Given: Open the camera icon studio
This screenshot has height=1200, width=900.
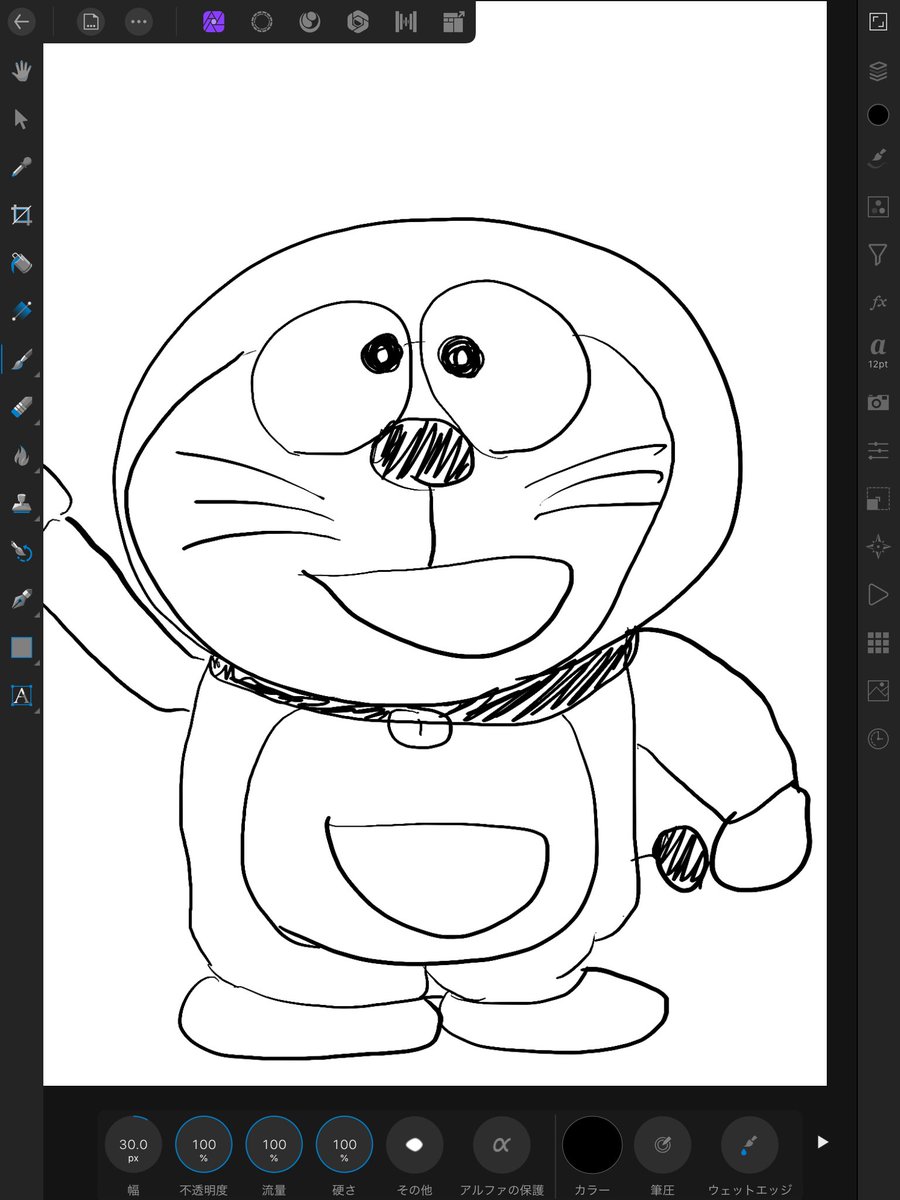Looking at the screenshot, I should [878, 402].
